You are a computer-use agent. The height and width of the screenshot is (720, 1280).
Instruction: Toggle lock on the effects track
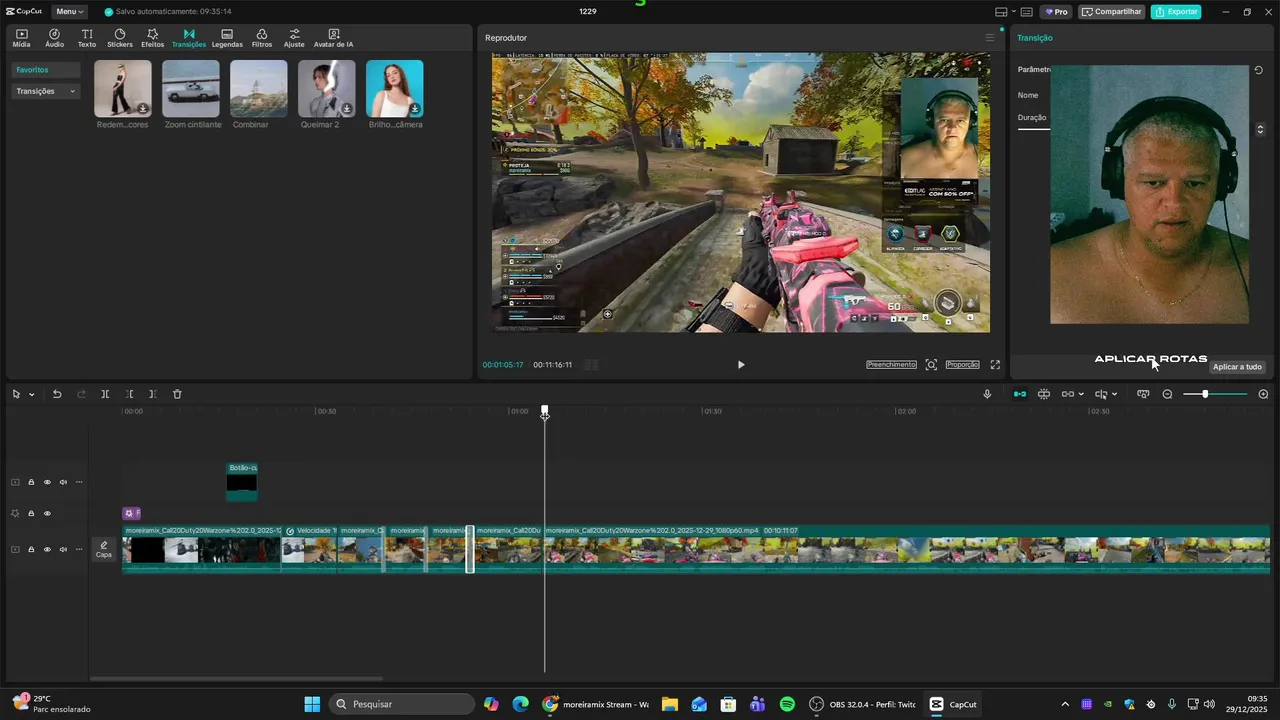coord(31,514)
